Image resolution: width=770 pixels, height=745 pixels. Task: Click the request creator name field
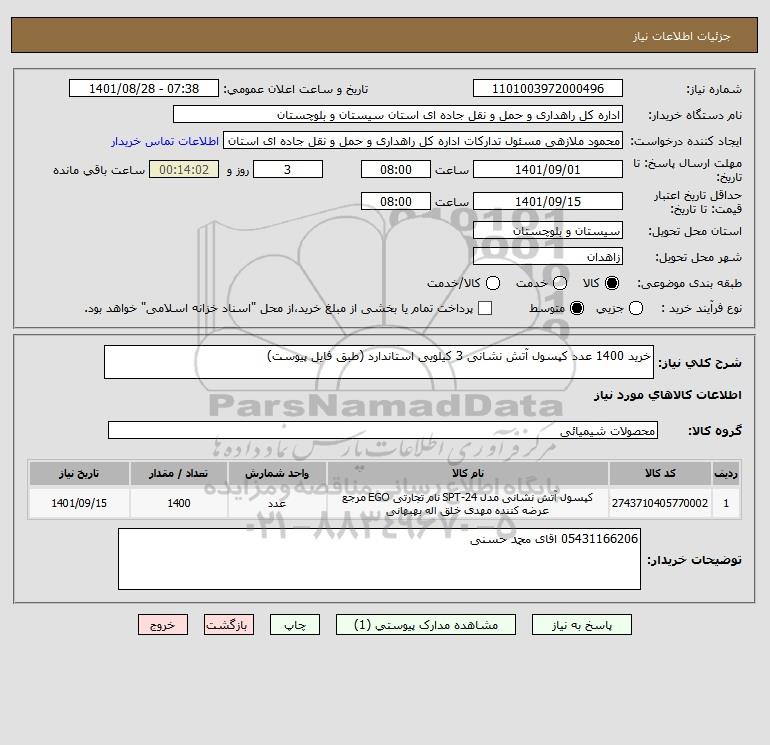[423, 140]
